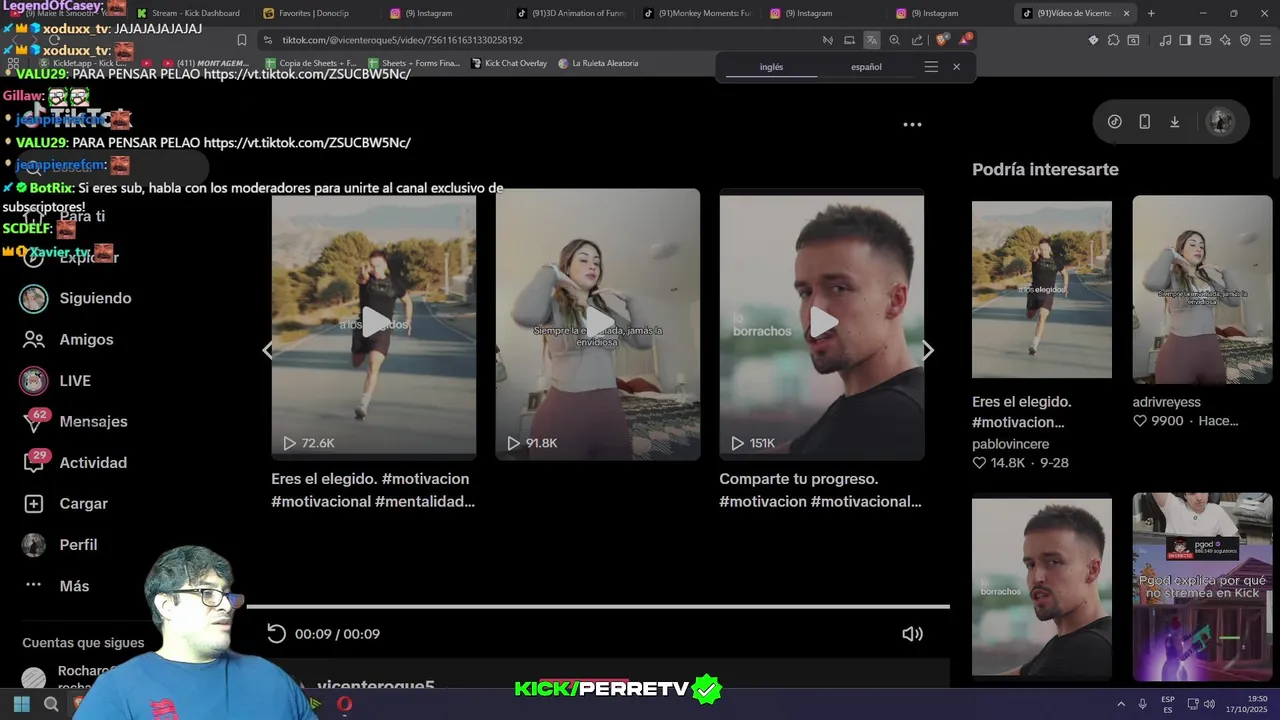Click bookmark icon beside address bar
Image resolution: width=1280 pixels, height=720 pixels.
click(x=241, y=40)
